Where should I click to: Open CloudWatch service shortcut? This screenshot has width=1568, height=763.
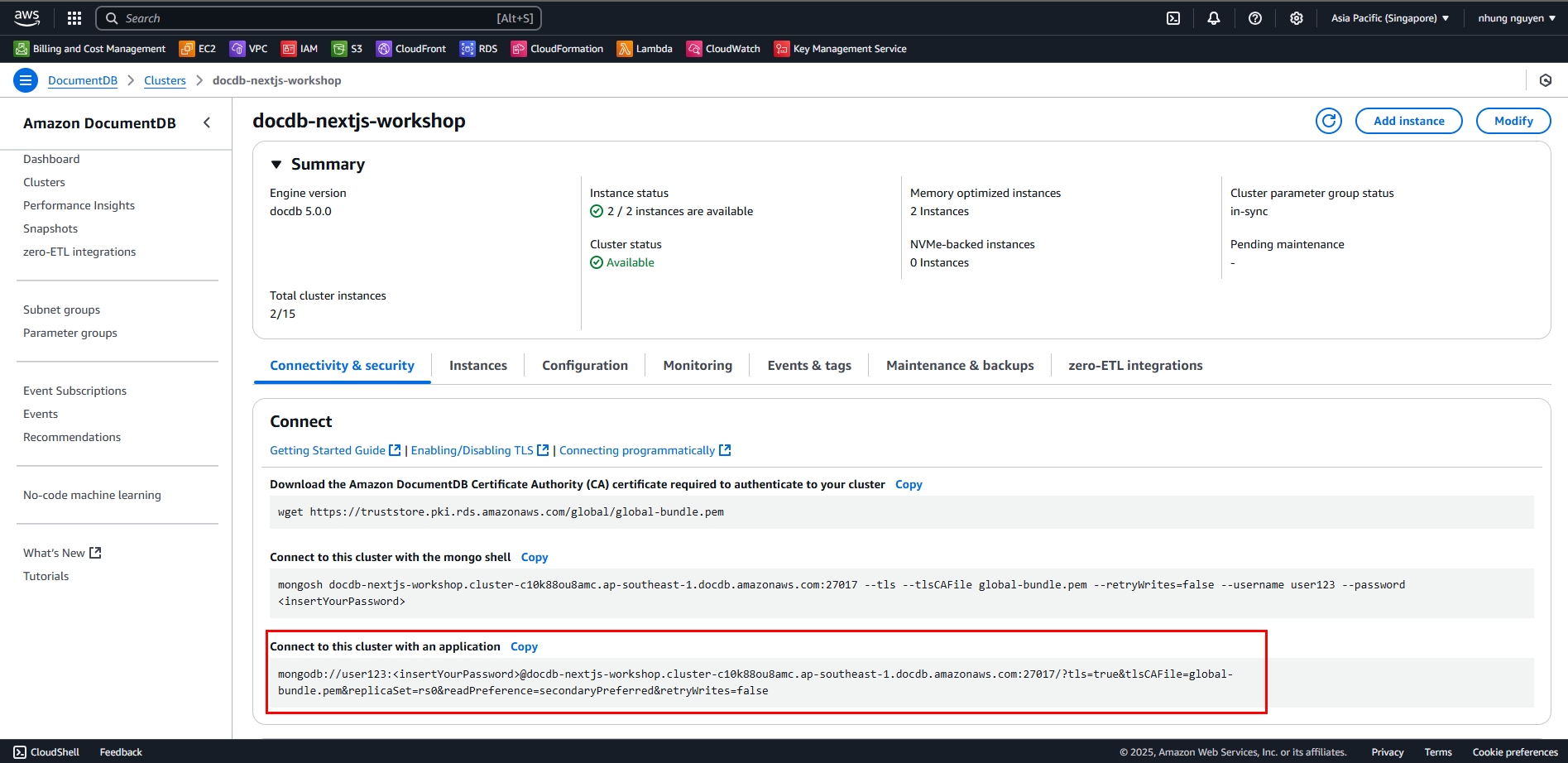click(724, 49)
